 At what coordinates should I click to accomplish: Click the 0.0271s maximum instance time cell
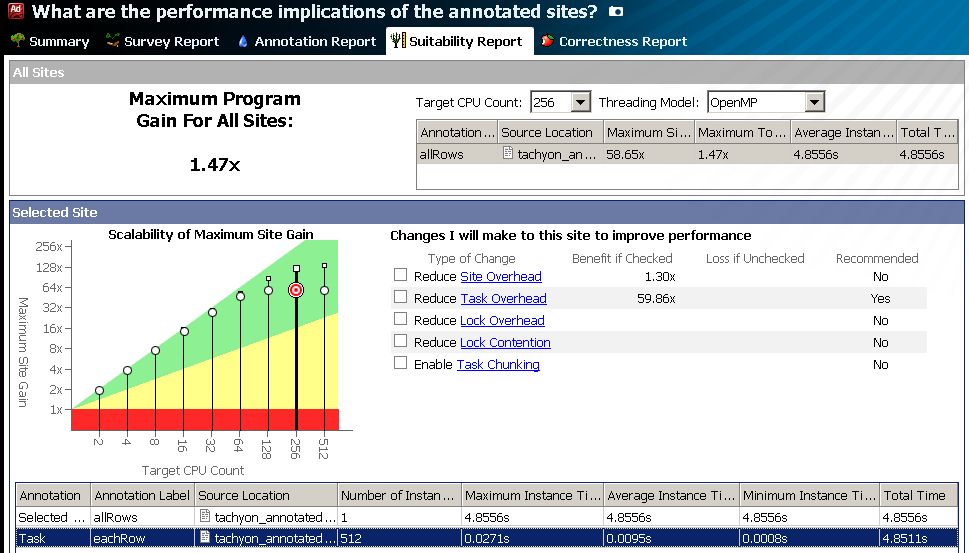click(487, 539)
